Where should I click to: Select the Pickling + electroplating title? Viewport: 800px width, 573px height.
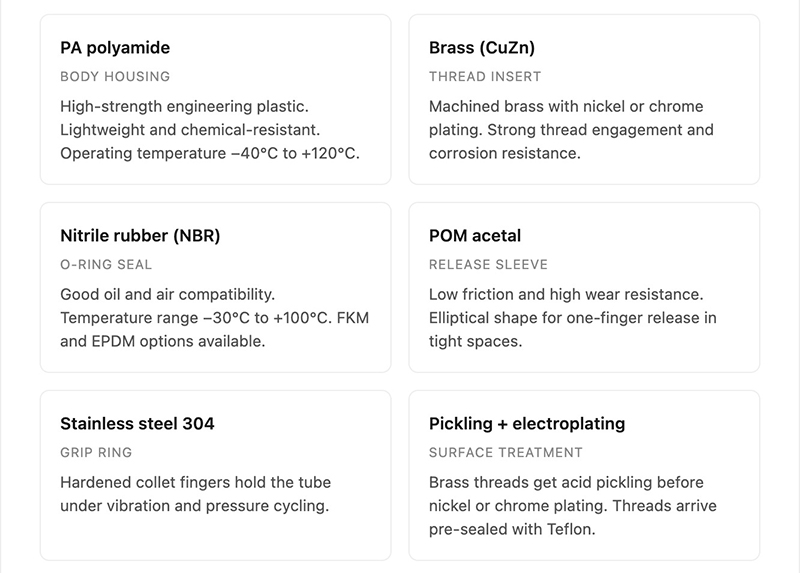tap(527, 423)
